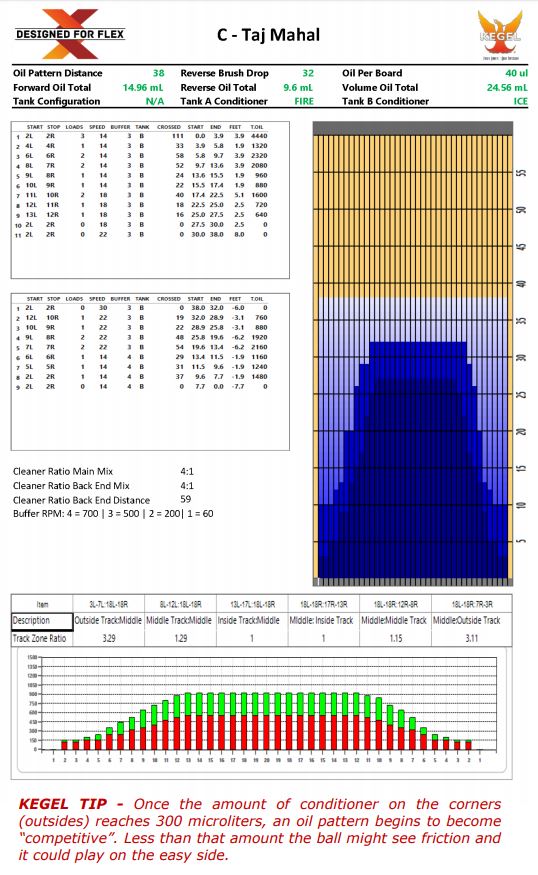The height and width of the screenshot is (875, 538).
Task: Click the Reverse Brush Drop value 32
Action: click(308, 73)
